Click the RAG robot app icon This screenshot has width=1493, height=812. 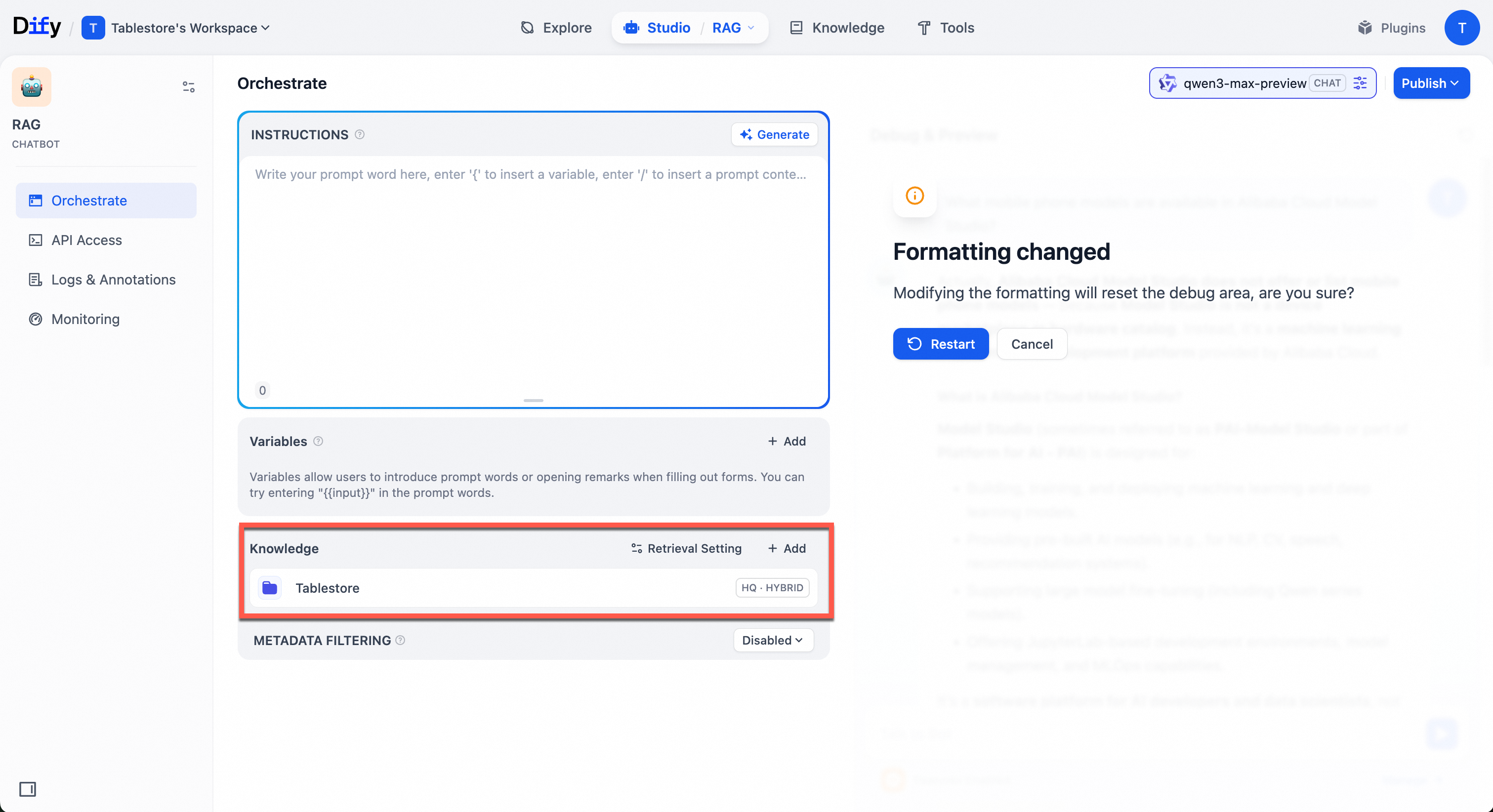click(x=31, y=87)
